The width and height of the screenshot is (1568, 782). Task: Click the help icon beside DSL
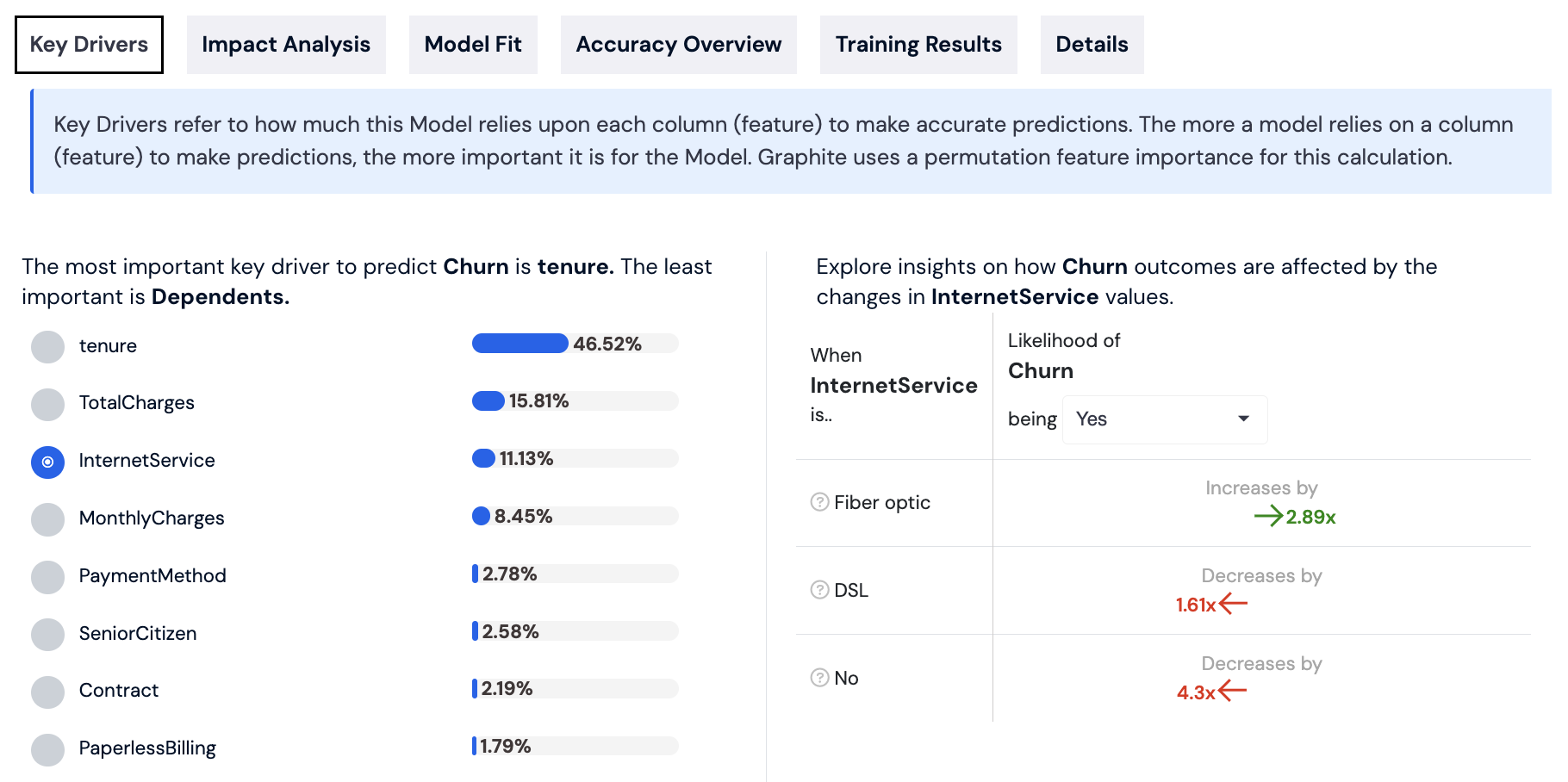tap(819, 590)
